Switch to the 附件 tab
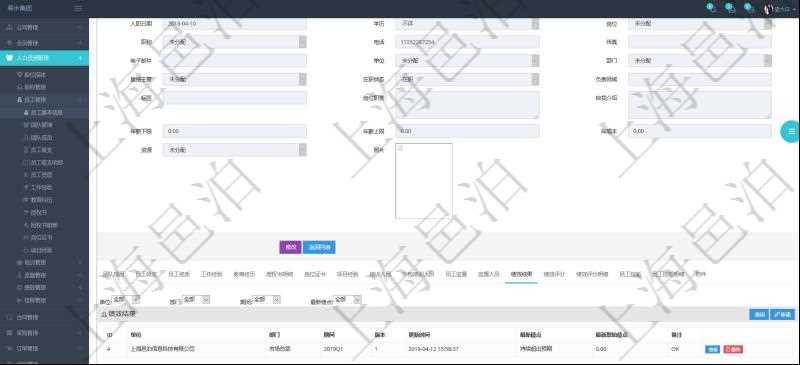 (700, 274)
